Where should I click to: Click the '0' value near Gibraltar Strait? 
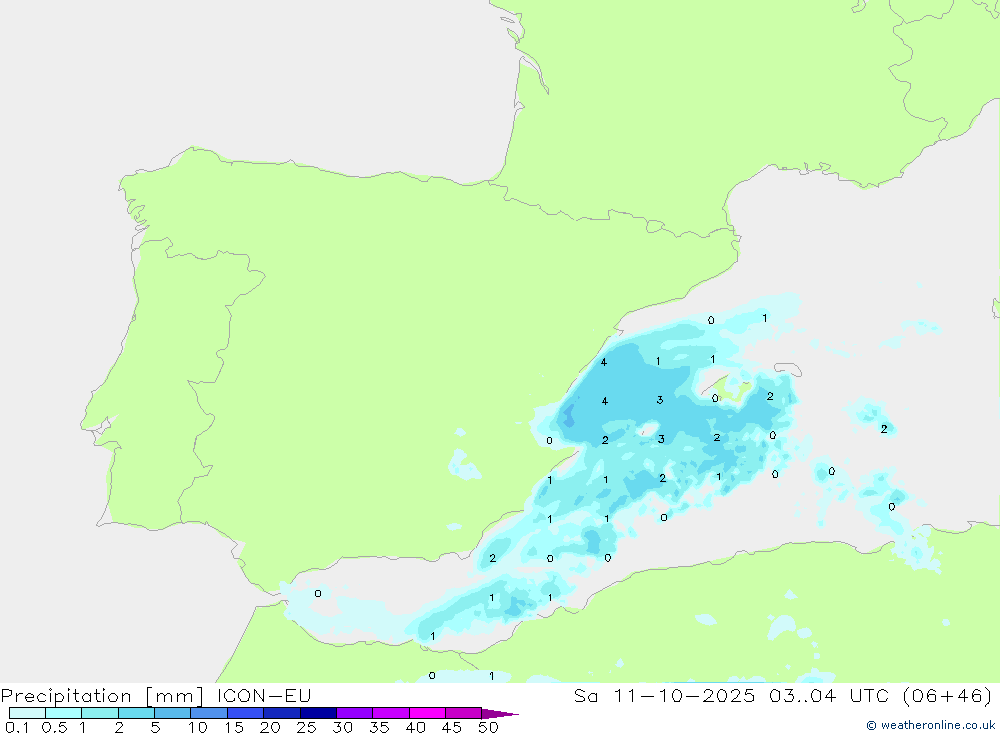(318, 594)
